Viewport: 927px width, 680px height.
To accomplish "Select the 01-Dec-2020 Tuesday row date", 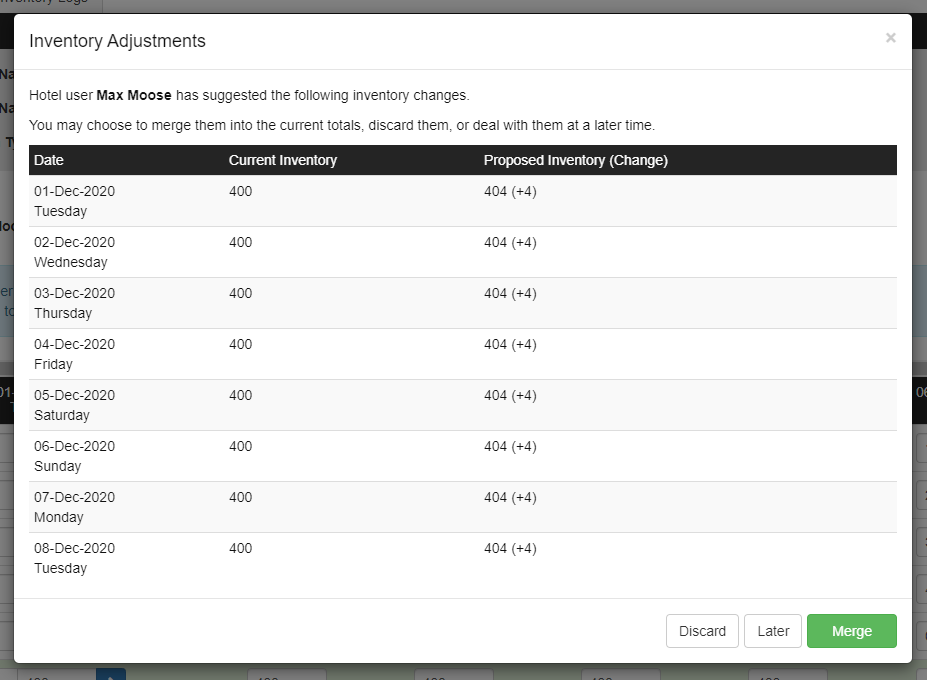I will click(x=74, y=201).
